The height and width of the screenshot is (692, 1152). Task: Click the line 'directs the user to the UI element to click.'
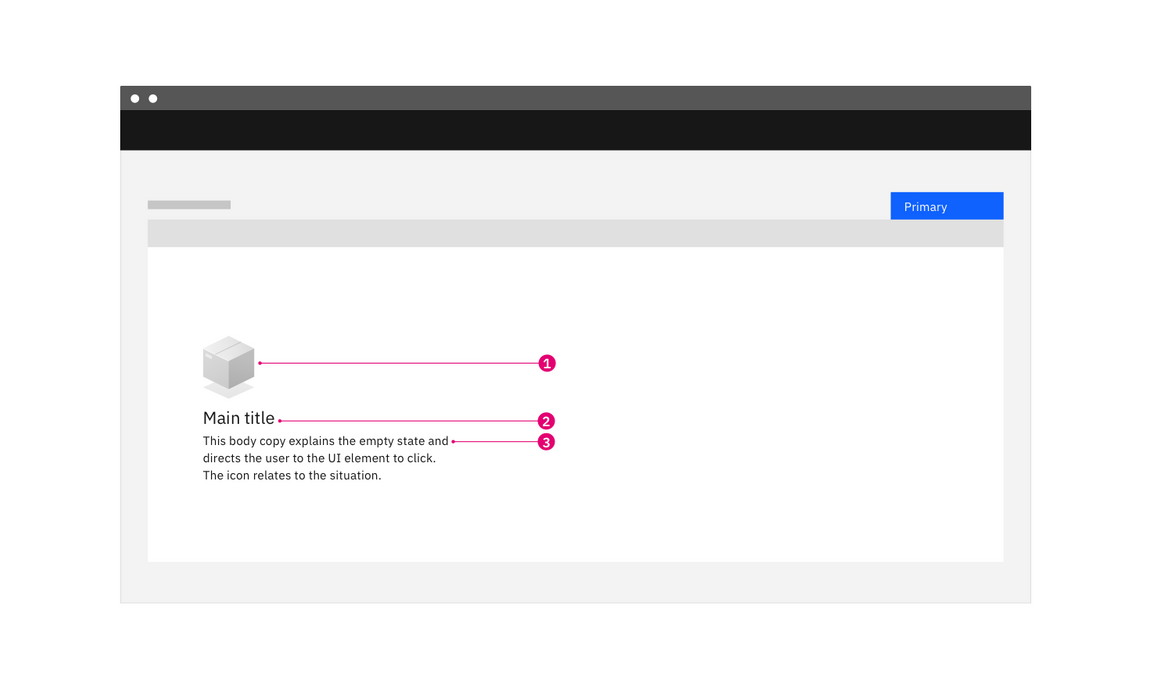point(320,458)
